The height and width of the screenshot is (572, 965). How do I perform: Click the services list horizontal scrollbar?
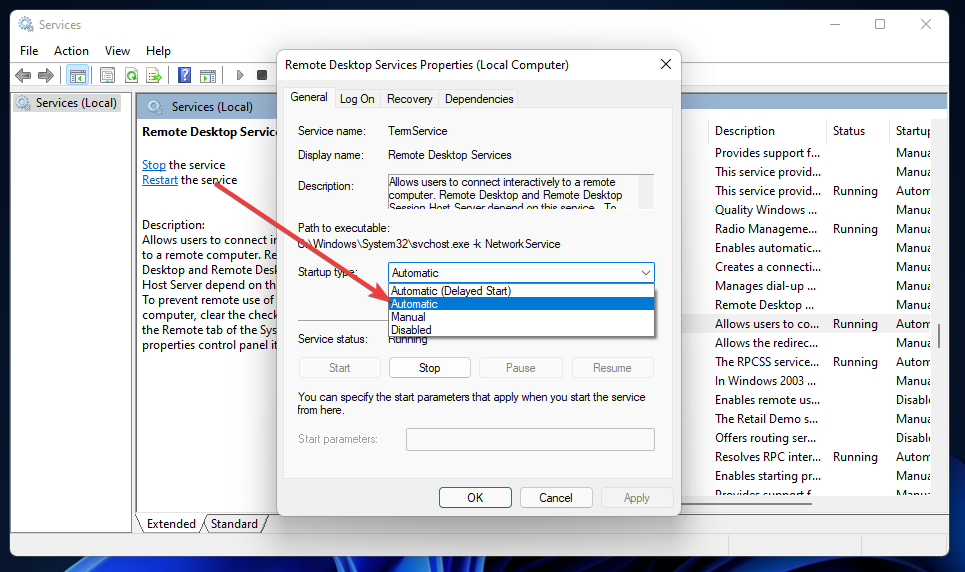click(747, 503)
